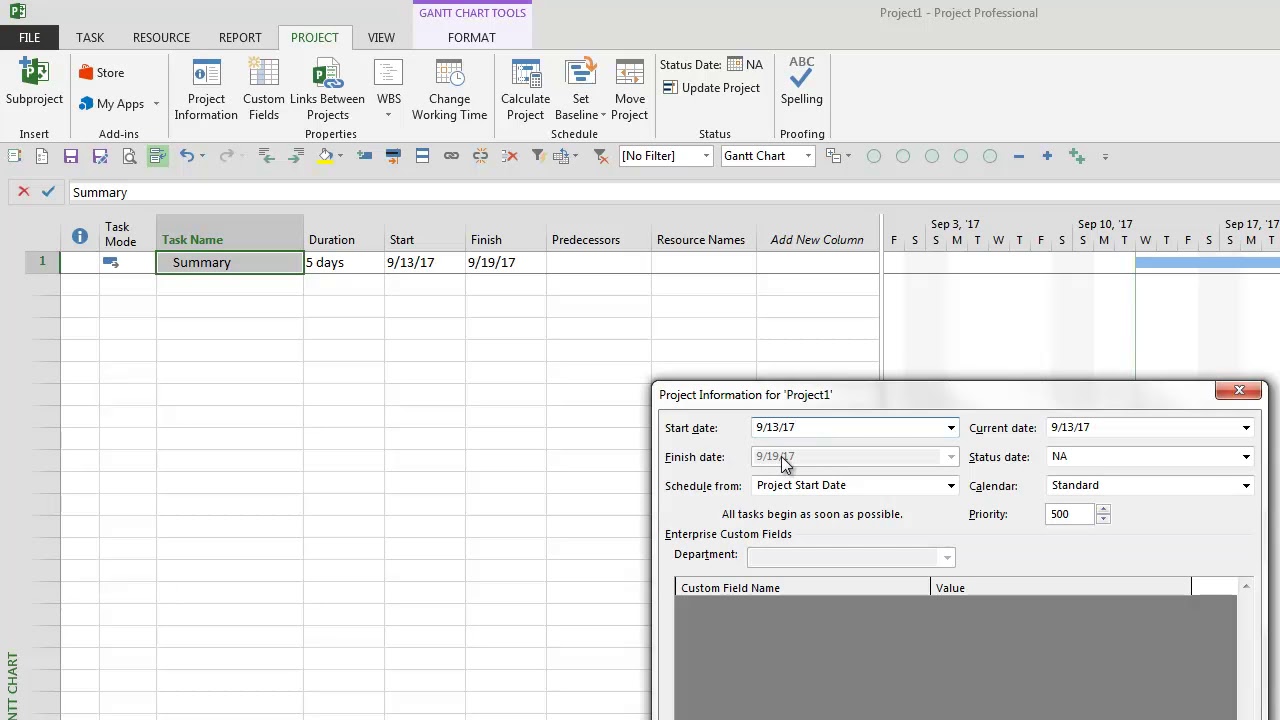Click the Add New Column header
1280x720 pixels.
coord(817,240)
